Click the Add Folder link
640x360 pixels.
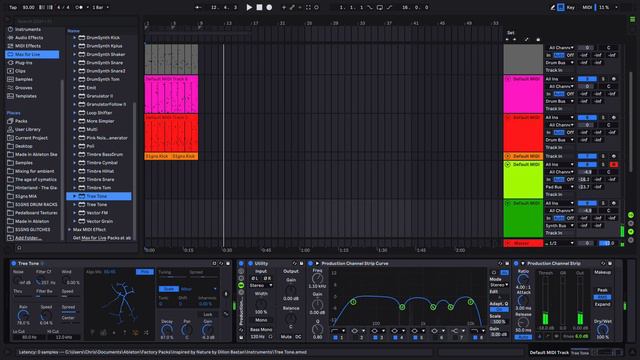click(x=28, y=238)
